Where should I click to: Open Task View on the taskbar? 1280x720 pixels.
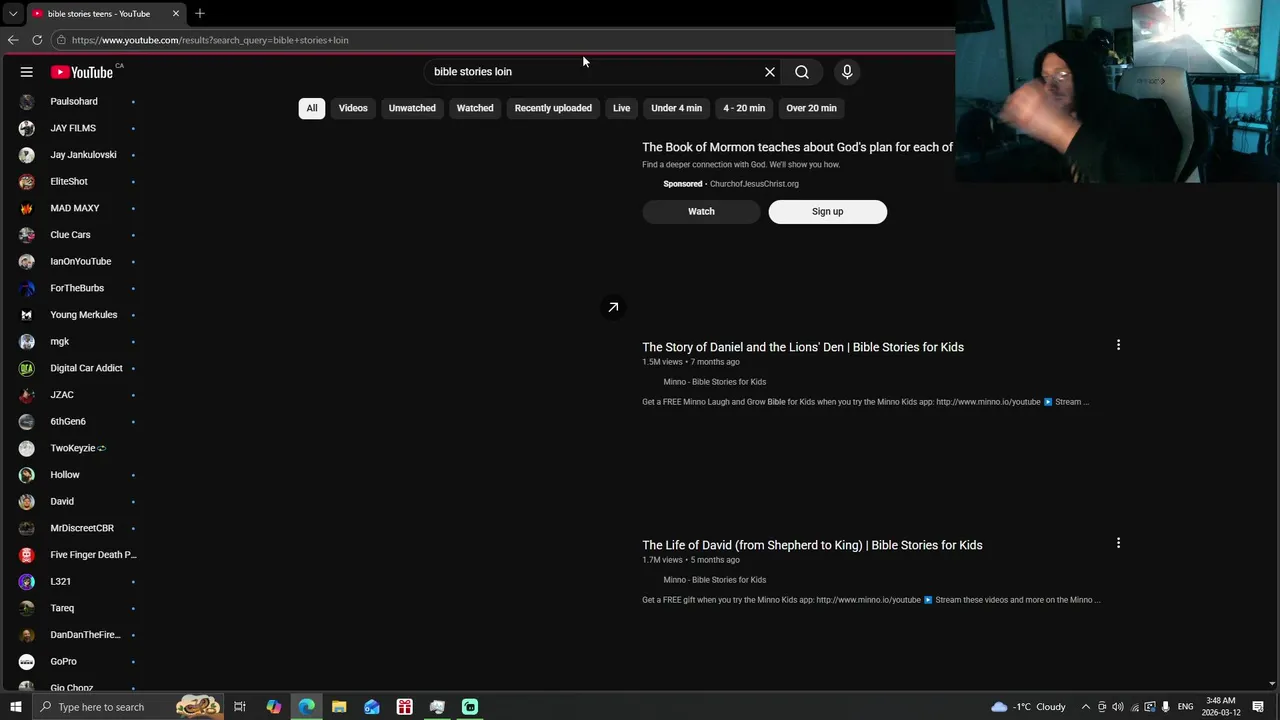coord(240,707)
